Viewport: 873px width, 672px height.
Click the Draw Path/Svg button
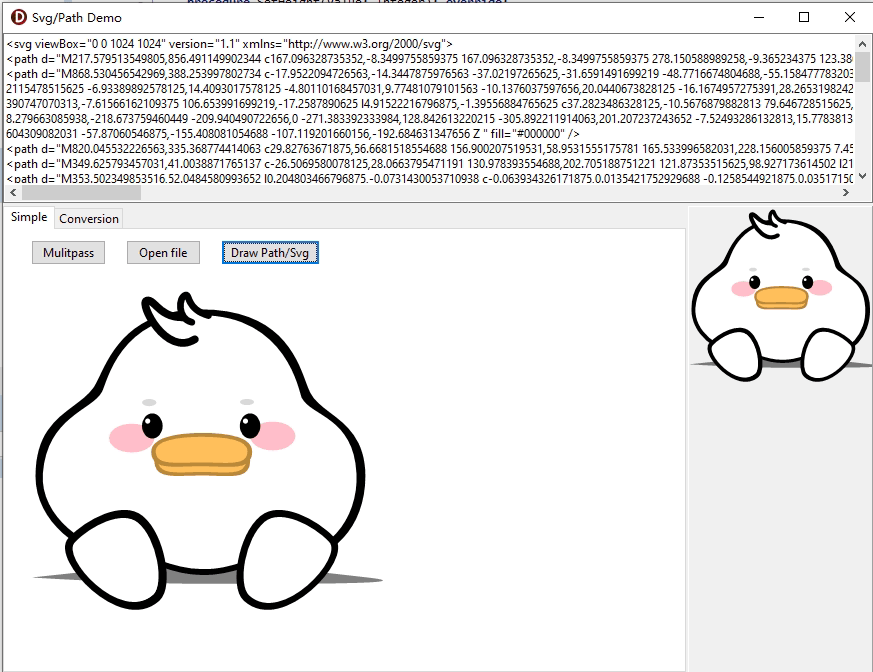click(270, 253)
